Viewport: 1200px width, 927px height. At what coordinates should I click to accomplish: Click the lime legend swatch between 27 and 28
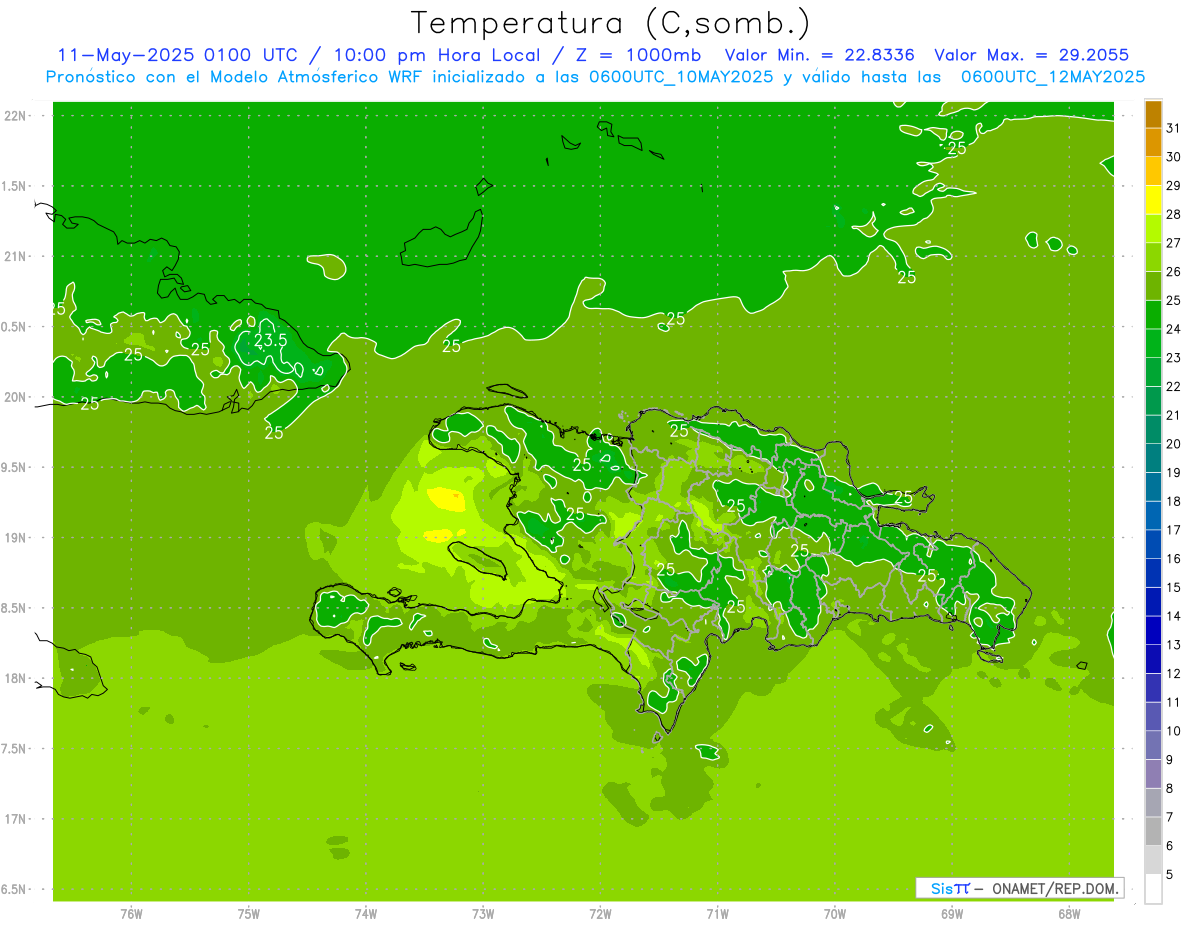1153,229
